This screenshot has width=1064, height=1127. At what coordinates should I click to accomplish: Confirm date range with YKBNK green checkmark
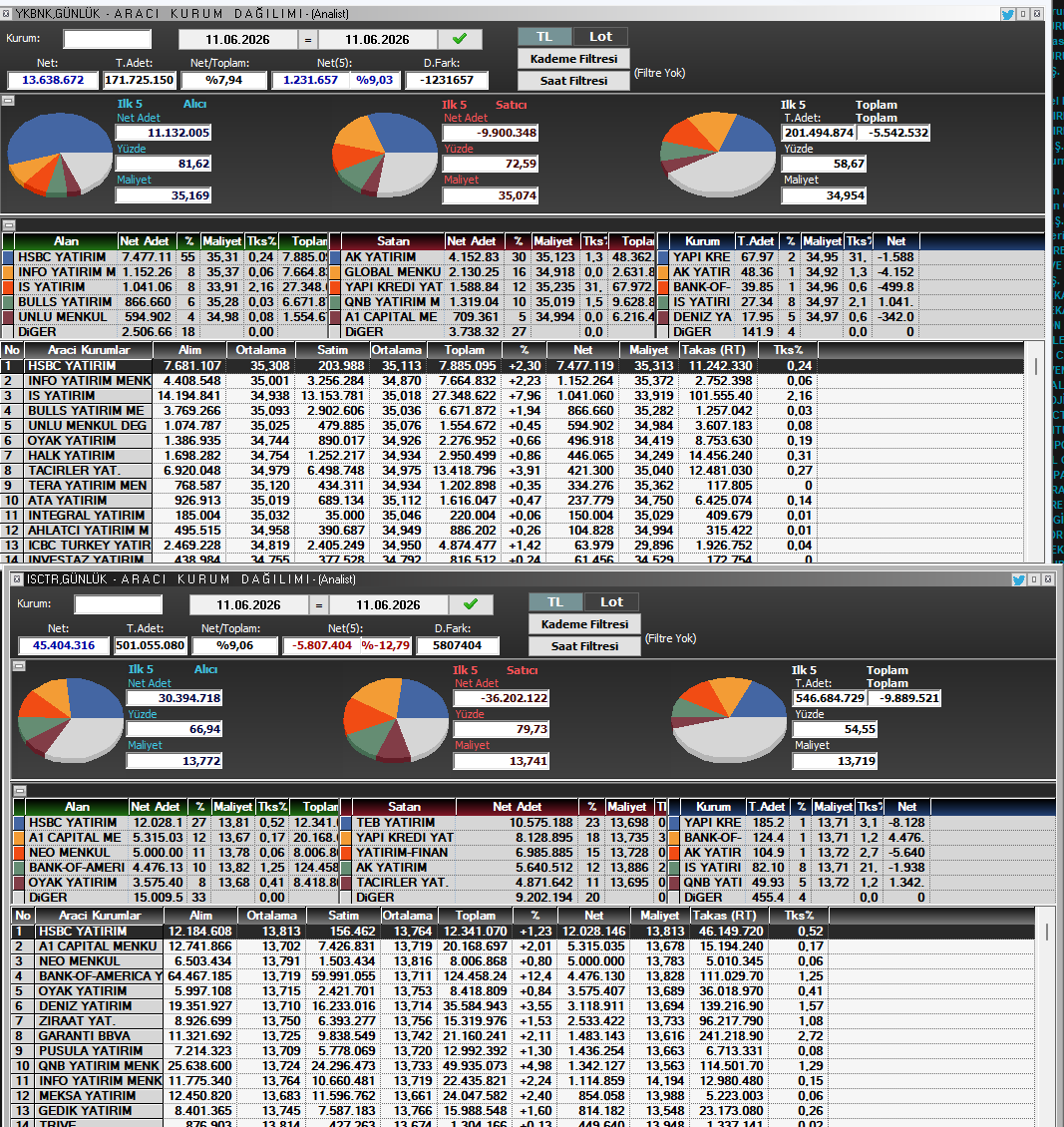point(460,39)
